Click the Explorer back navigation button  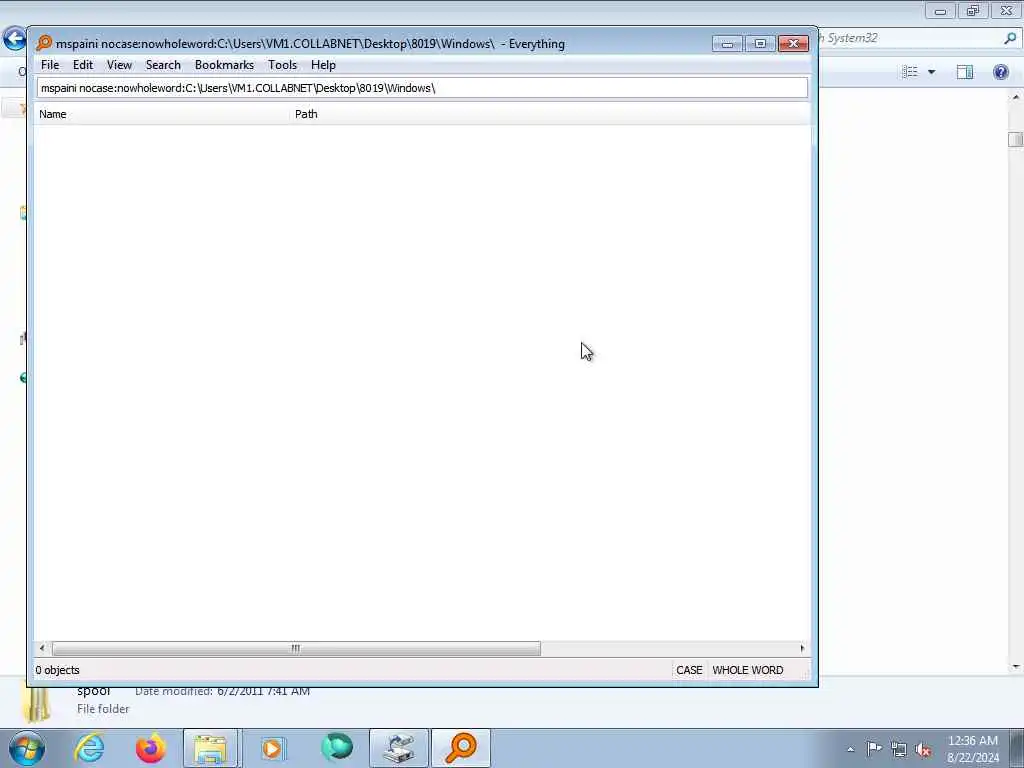coord(14,39)
